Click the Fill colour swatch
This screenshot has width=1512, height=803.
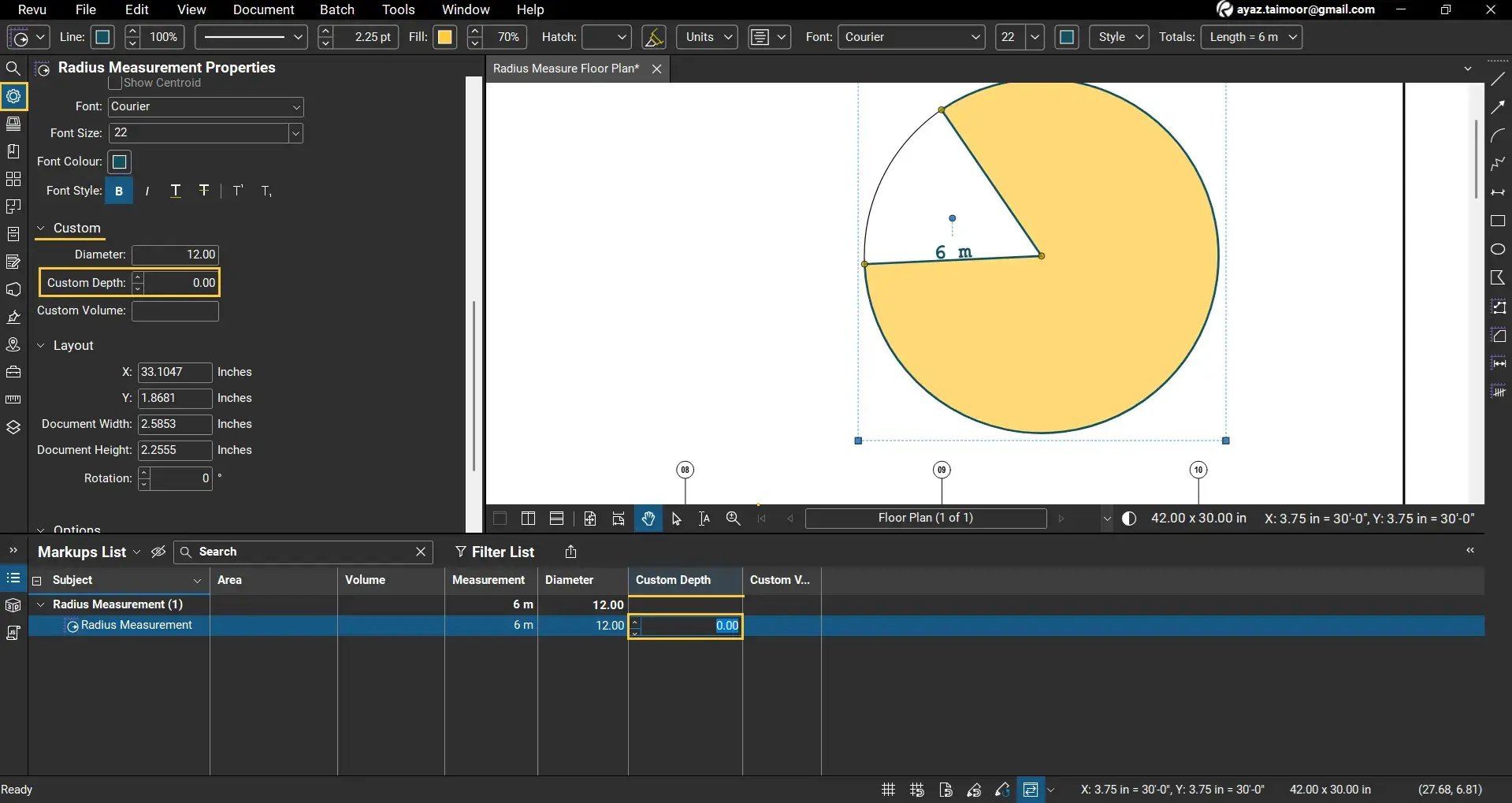pos(445,37)
